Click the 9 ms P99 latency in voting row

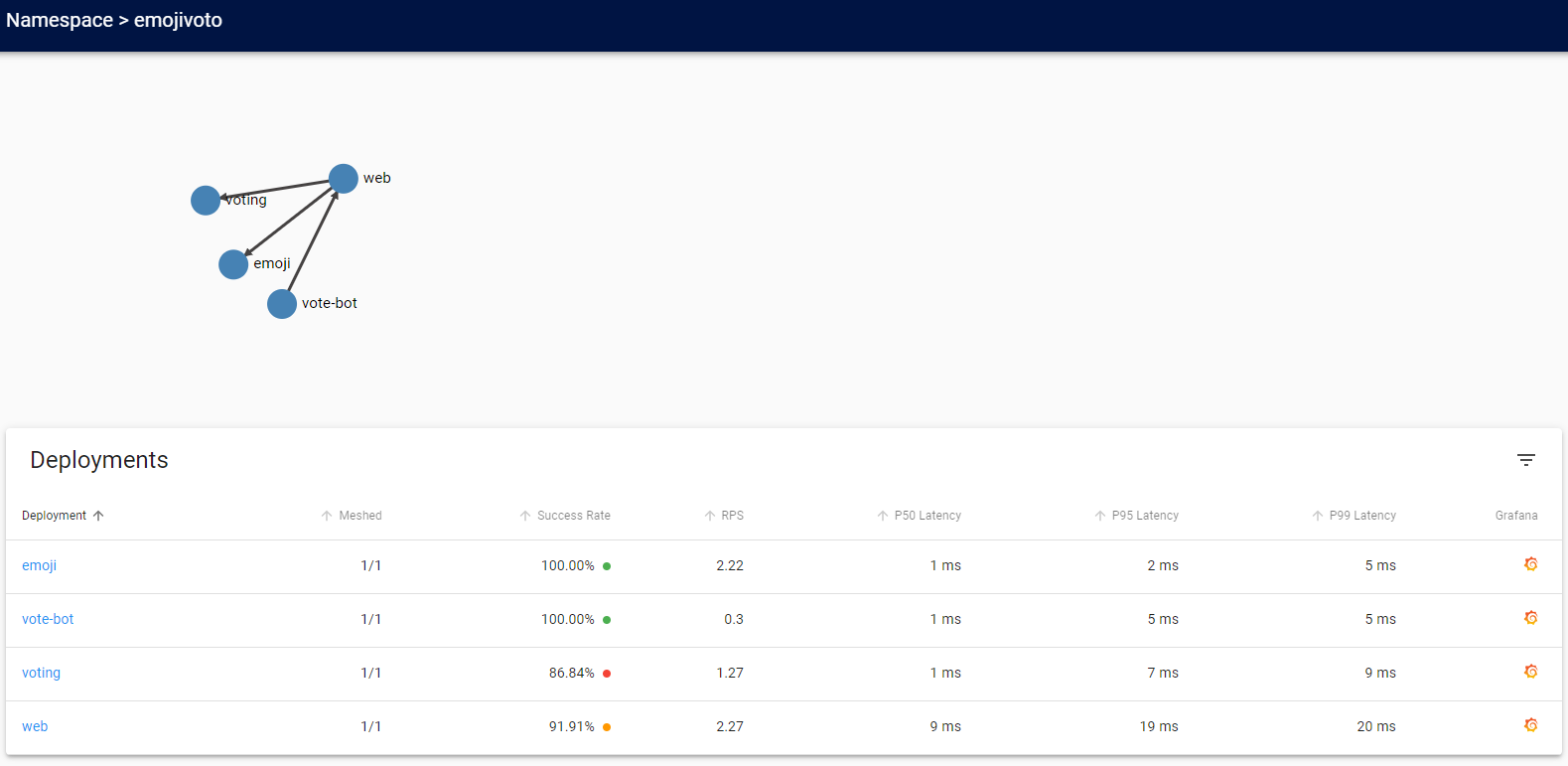pyautogui.click(x=1380, y=673)
